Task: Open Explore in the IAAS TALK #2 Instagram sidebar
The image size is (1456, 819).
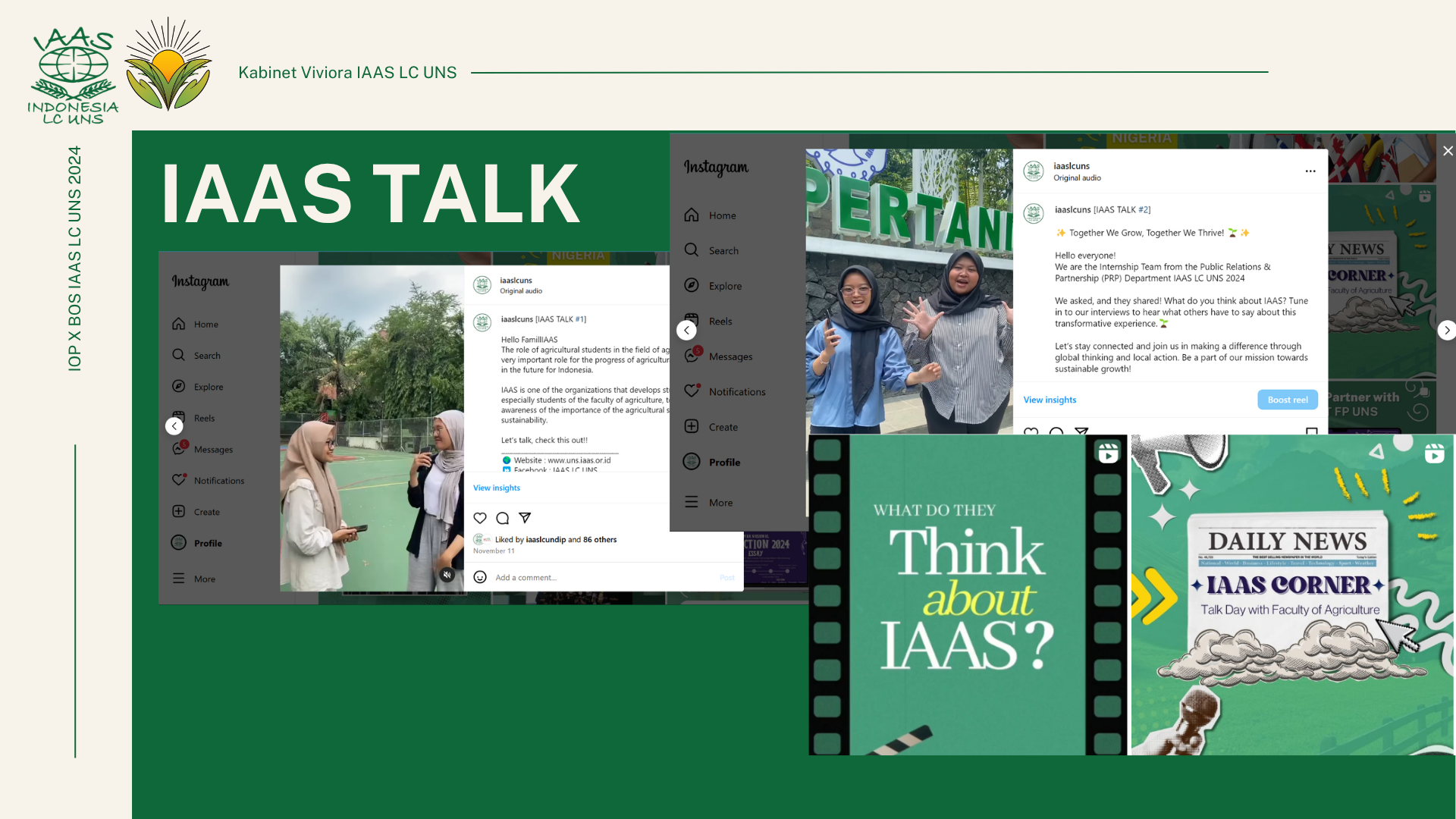Action: click(713, 286)
